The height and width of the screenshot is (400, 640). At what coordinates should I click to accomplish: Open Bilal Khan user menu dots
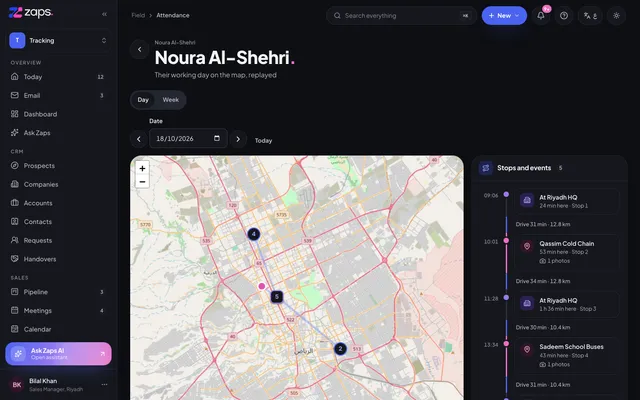tap(104, 384)
